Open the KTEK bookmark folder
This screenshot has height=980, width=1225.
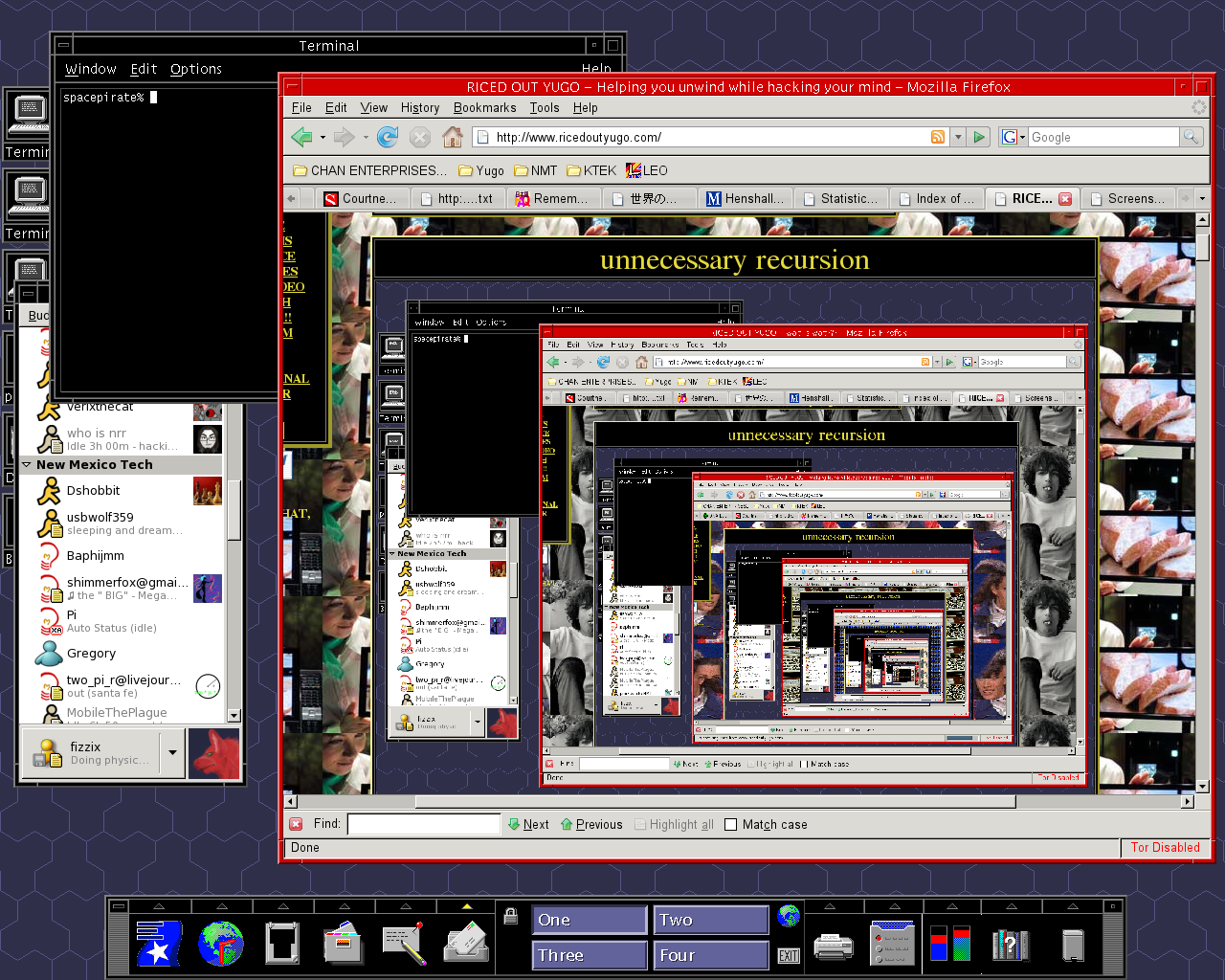[x=591, y=170]
